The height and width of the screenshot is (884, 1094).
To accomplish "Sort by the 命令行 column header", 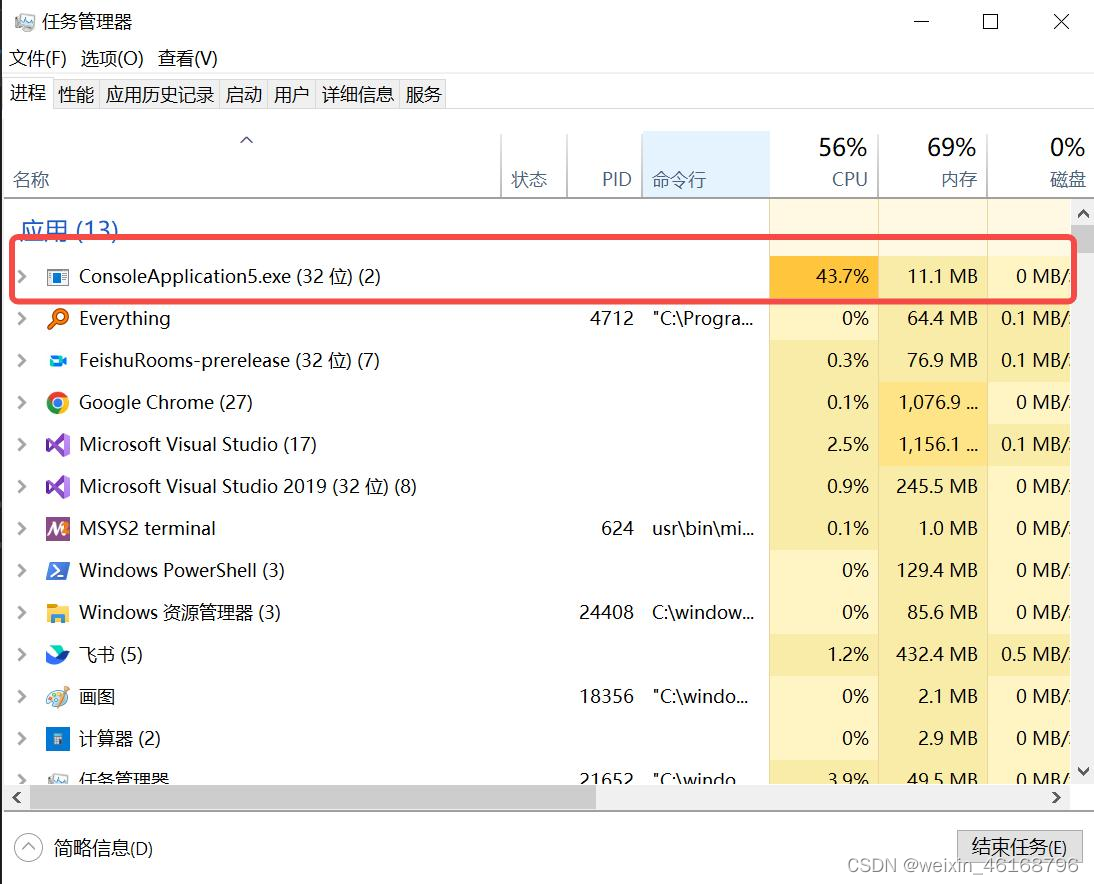I will pyautogui.click(x=705, y=166).
